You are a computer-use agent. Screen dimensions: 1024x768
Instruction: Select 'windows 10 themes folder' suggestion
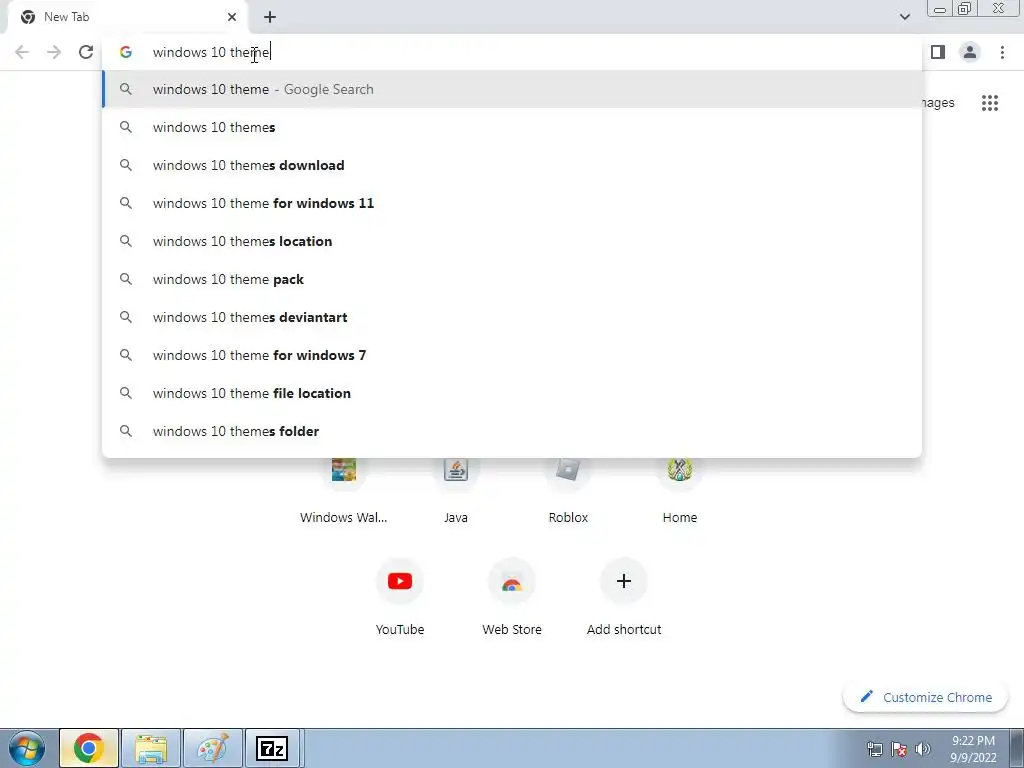tap(512, 431)
